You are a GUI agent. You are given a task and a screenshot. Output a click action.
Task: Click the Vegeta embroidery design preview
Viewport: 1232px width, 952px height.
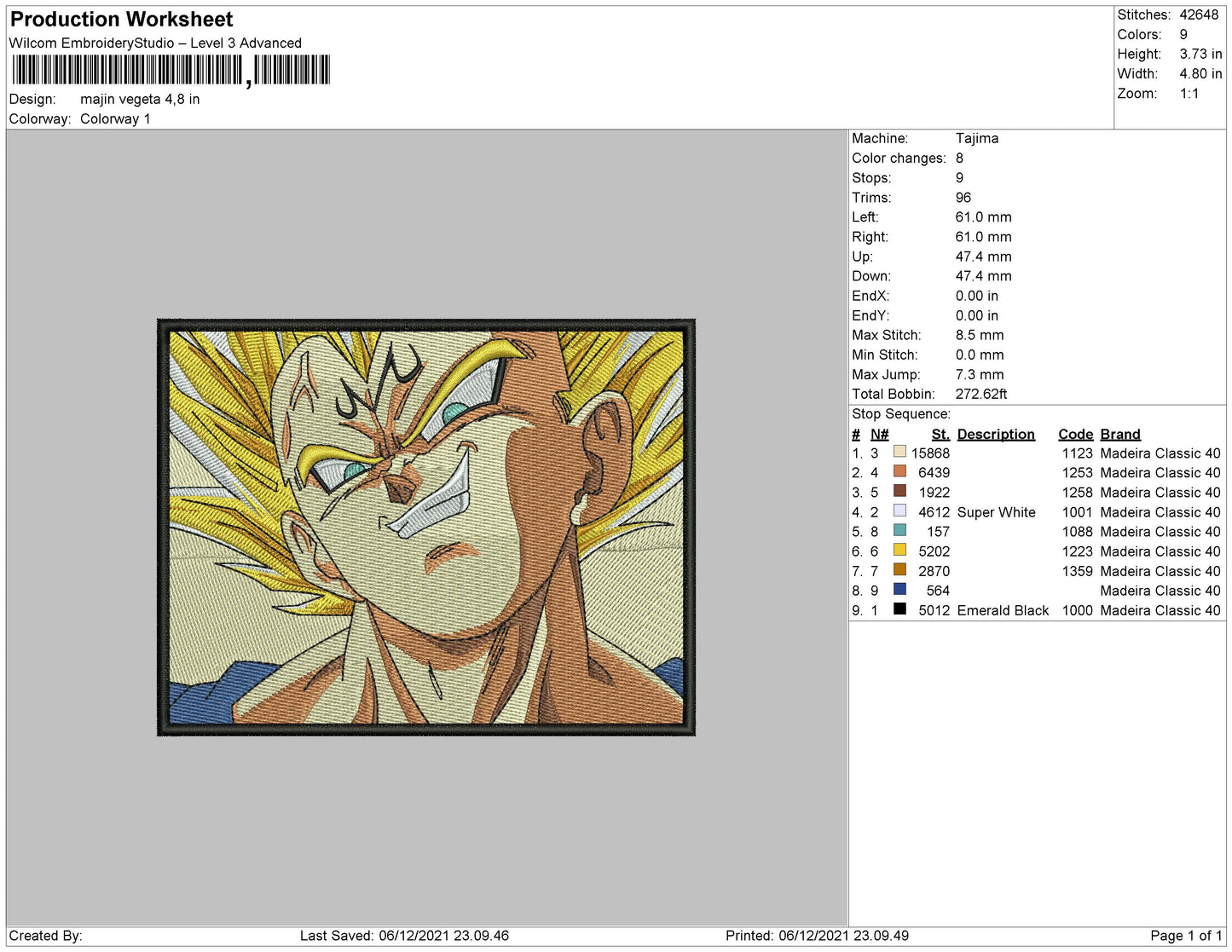point(426,528)
